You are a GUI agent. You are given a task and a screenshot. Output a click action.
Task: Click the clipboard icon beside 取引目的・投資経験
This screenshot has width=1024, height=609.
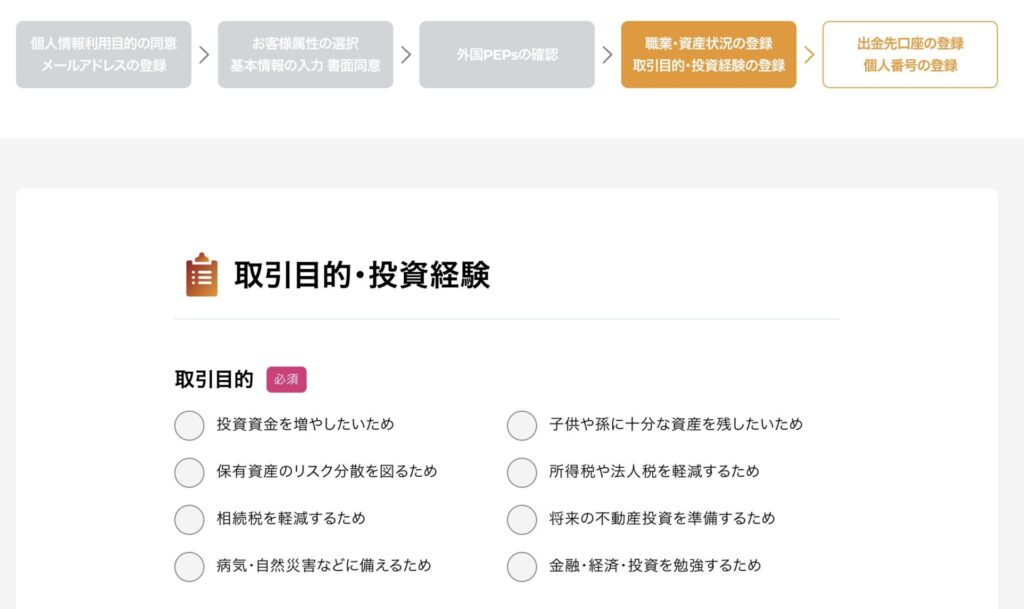point(202,275)
